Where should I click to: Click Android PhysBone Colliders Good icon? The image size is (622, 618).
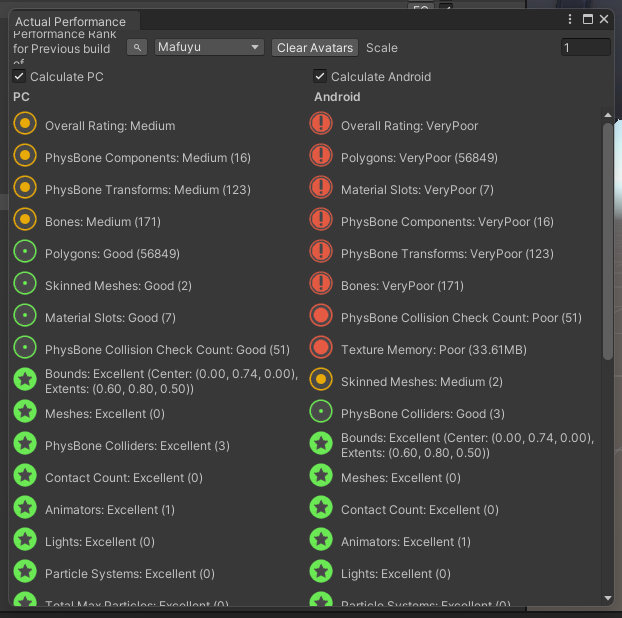[321, 411]
